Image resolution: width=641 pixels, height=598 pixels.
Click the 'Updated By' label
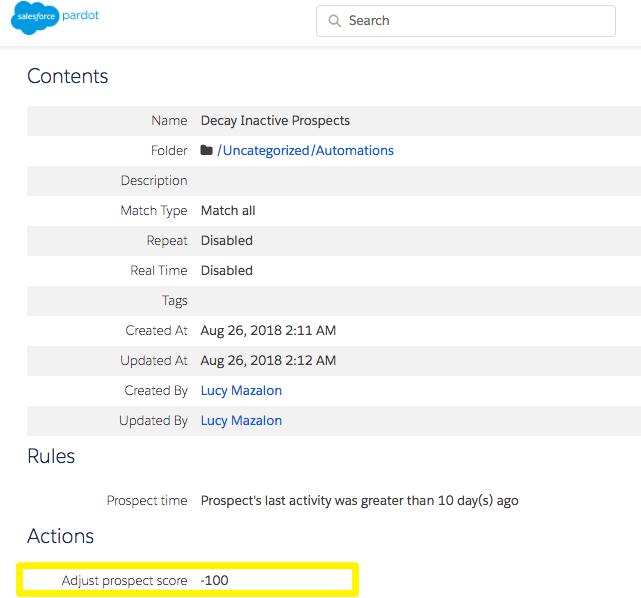pyautogui.click(x=153, y=420)
